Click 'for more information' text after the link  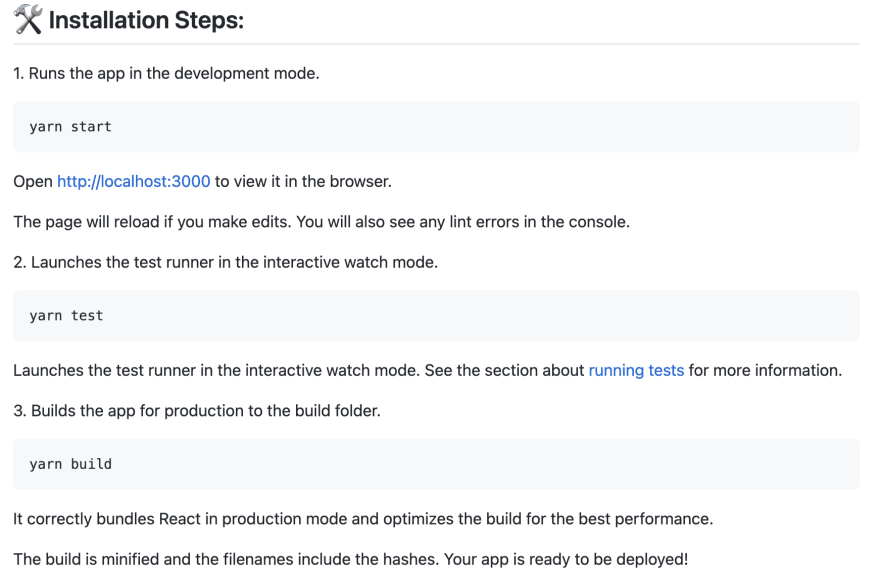[x=765, y=370]
